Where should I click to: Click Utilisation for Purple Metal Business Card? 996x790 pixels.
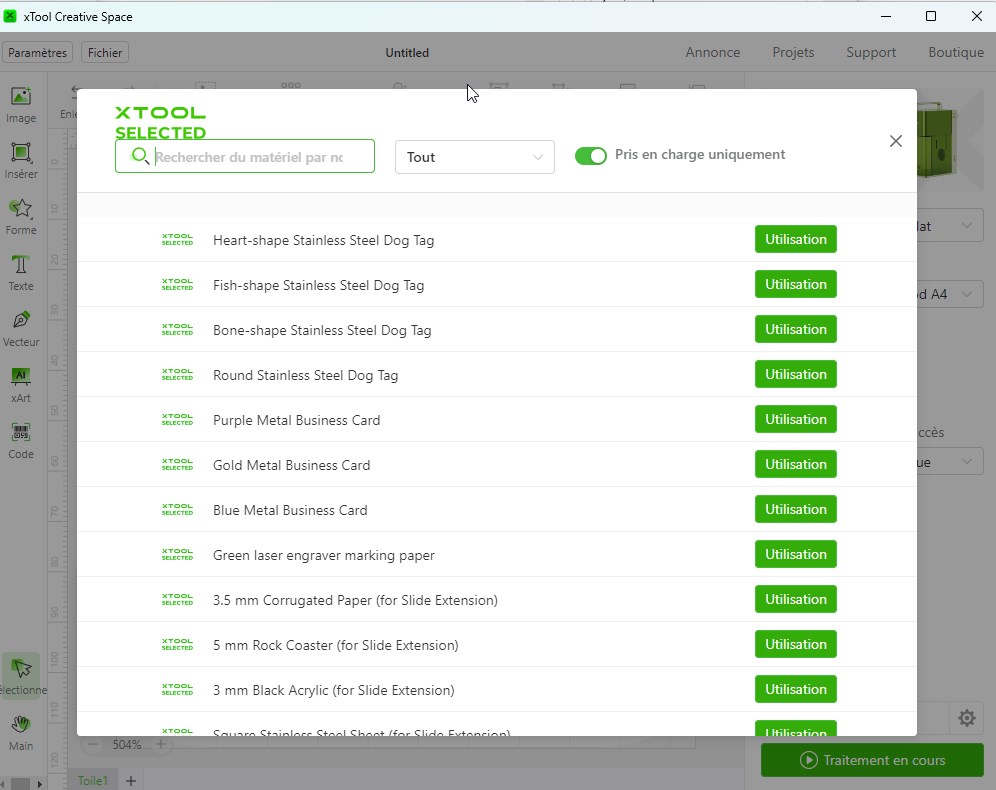(795, 419)
